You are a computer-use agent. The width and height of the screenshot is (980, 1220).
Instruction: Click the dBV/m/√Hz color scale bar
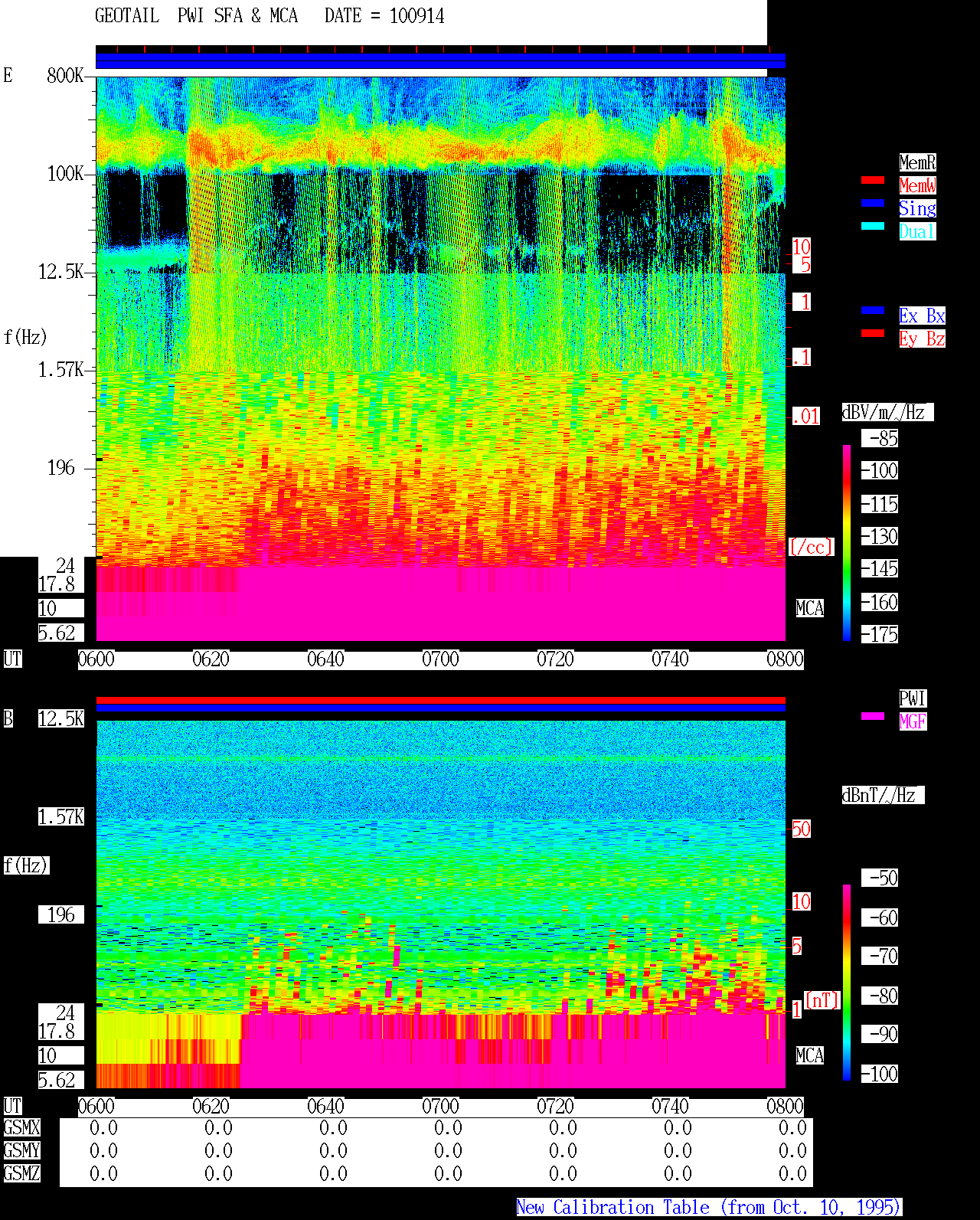(847, 542)
